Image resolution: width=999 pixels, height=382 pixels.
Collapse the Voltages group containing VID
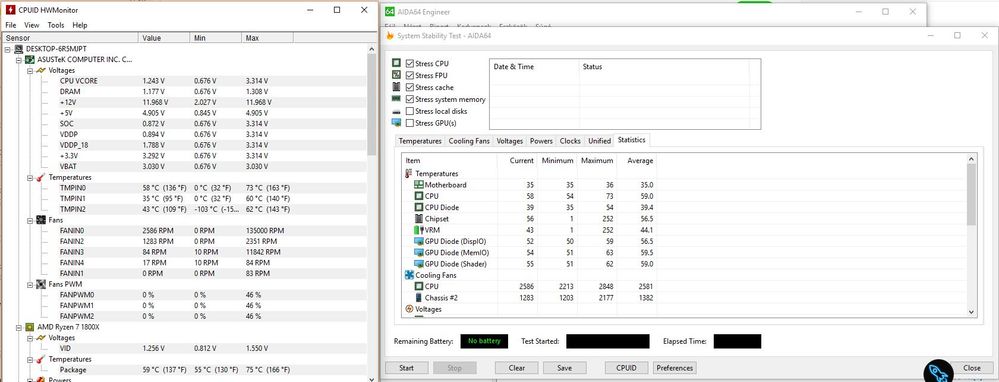point(30,337)
